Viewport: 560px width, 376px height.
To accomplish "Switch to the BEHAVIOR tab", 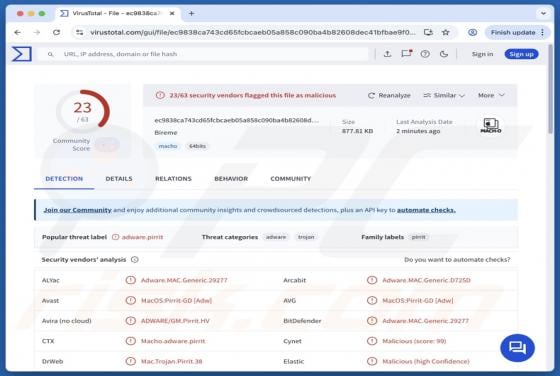I will [231, 179].
